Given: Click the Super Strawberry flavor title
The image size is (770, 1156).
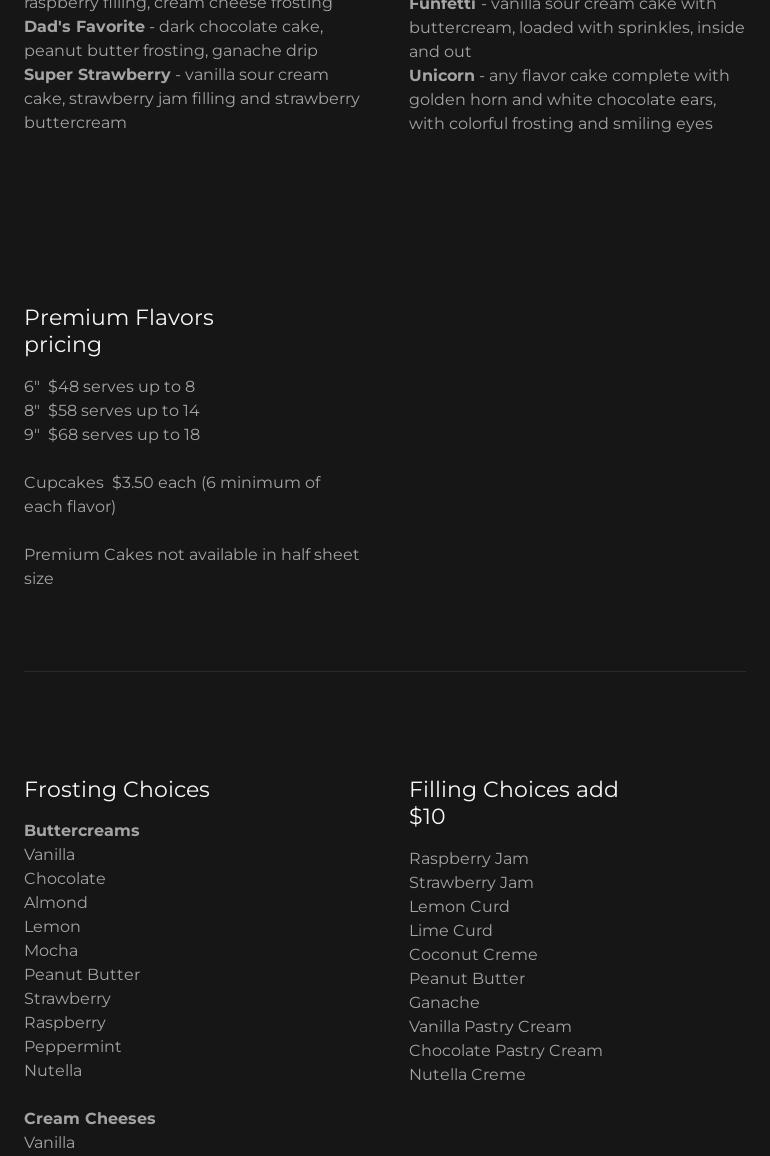Looking at the screenshot, I should point(97,75).
